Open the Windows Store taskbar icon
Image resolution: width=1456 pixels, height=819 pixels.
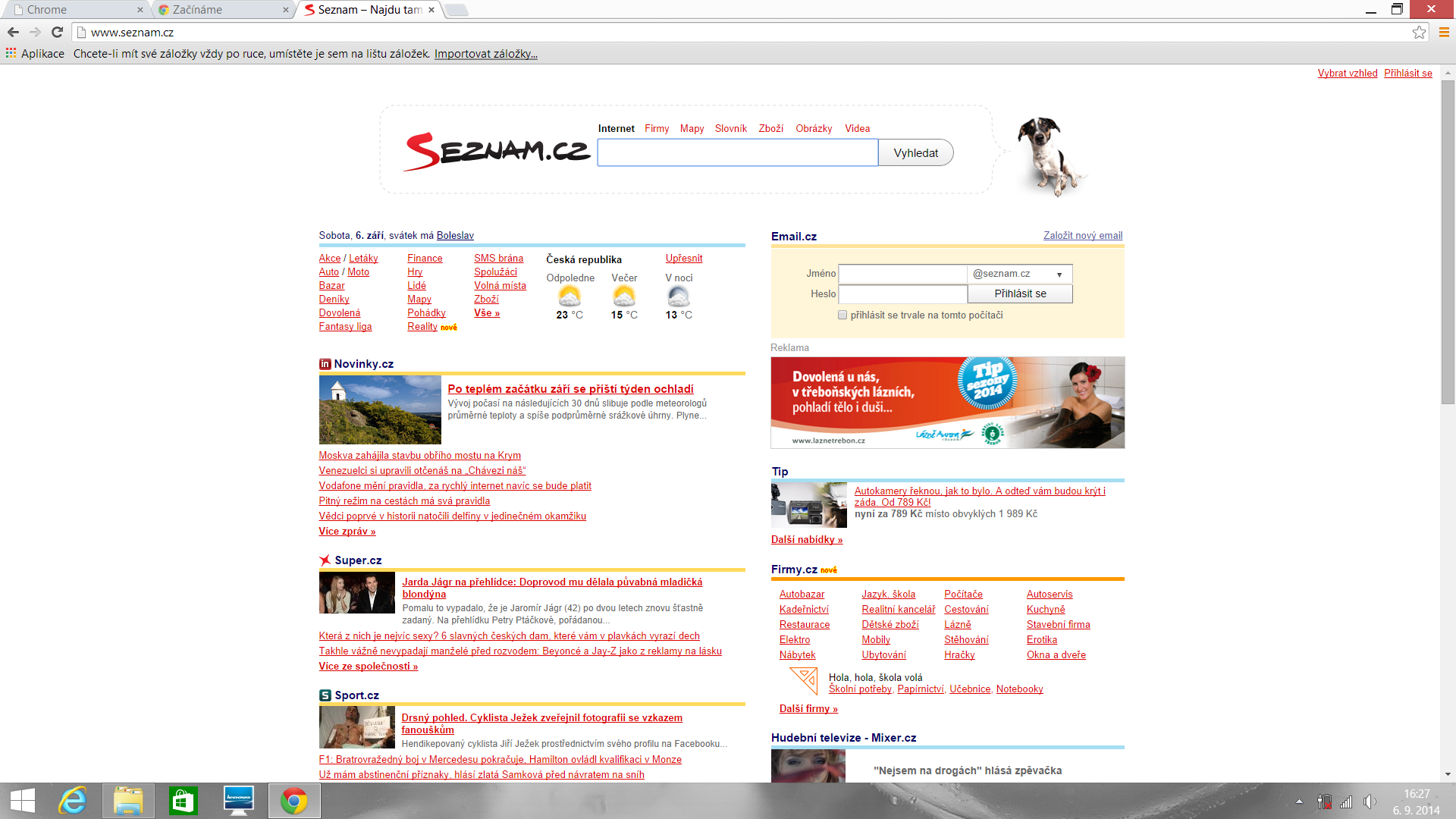(183, 801)
